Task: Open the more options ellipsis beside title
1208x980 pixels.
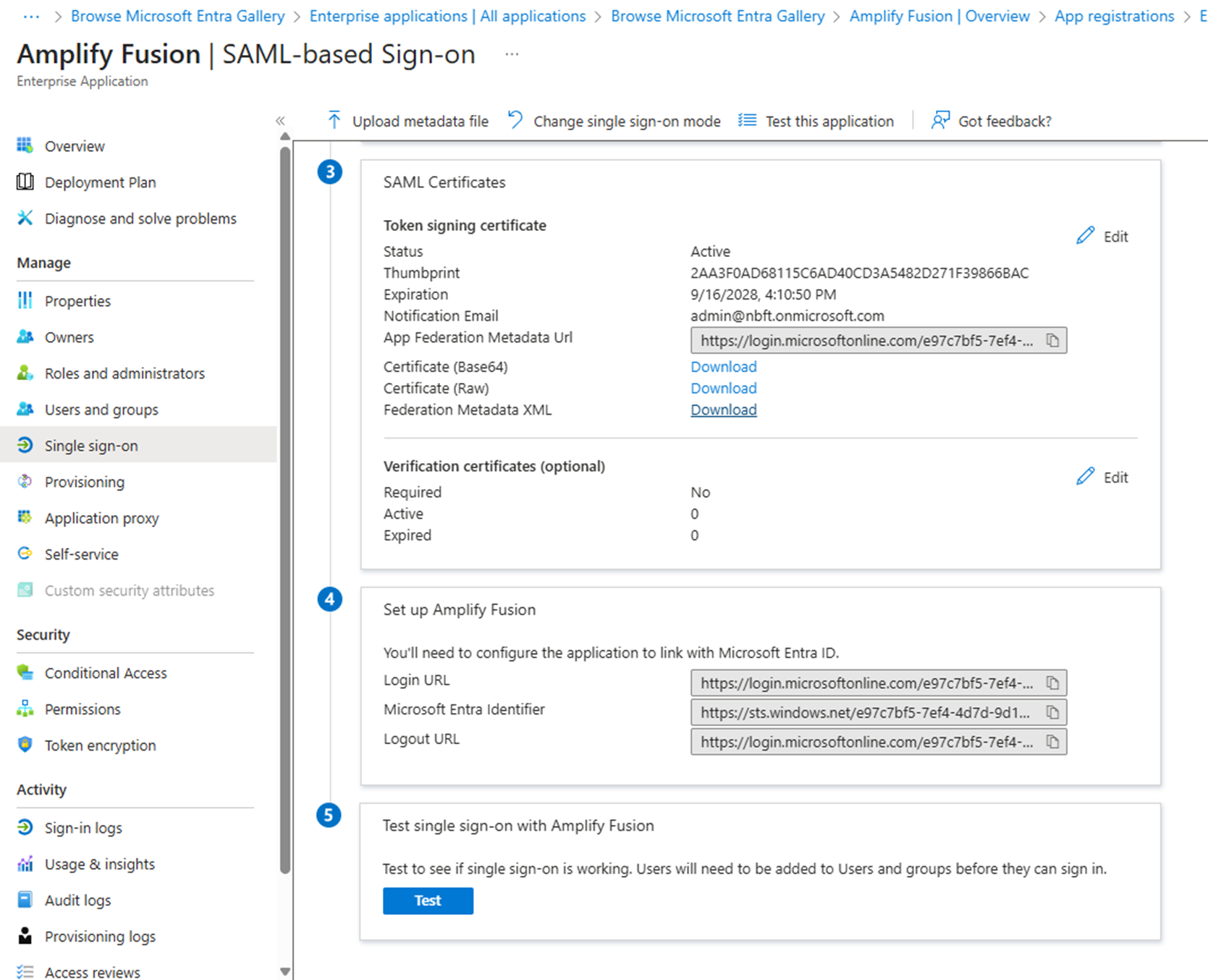Action: pos(512,54)
